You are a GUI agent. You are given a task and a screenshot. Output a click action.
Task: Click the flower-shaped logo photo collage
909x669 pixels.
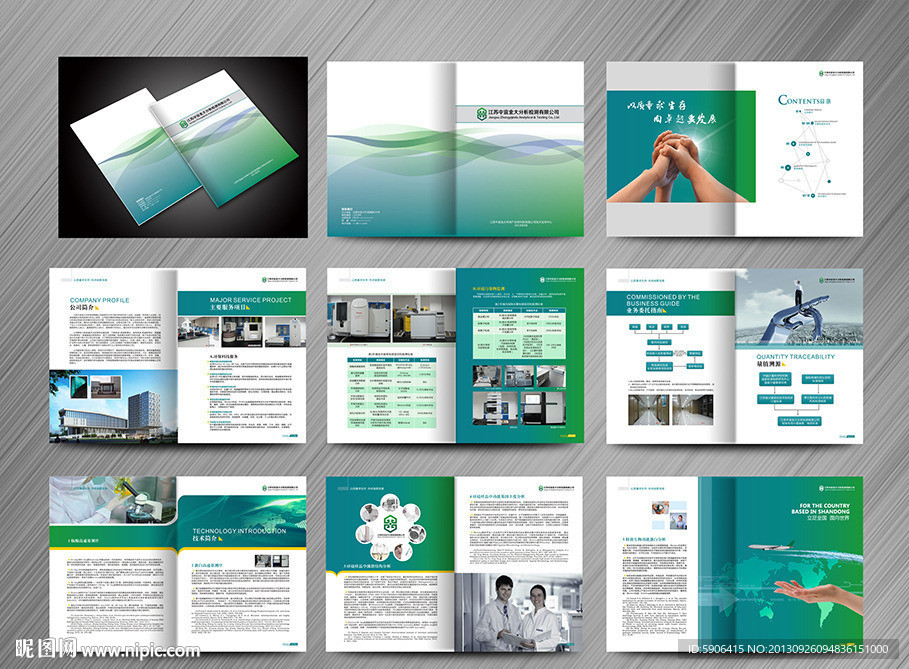point(392,526)
